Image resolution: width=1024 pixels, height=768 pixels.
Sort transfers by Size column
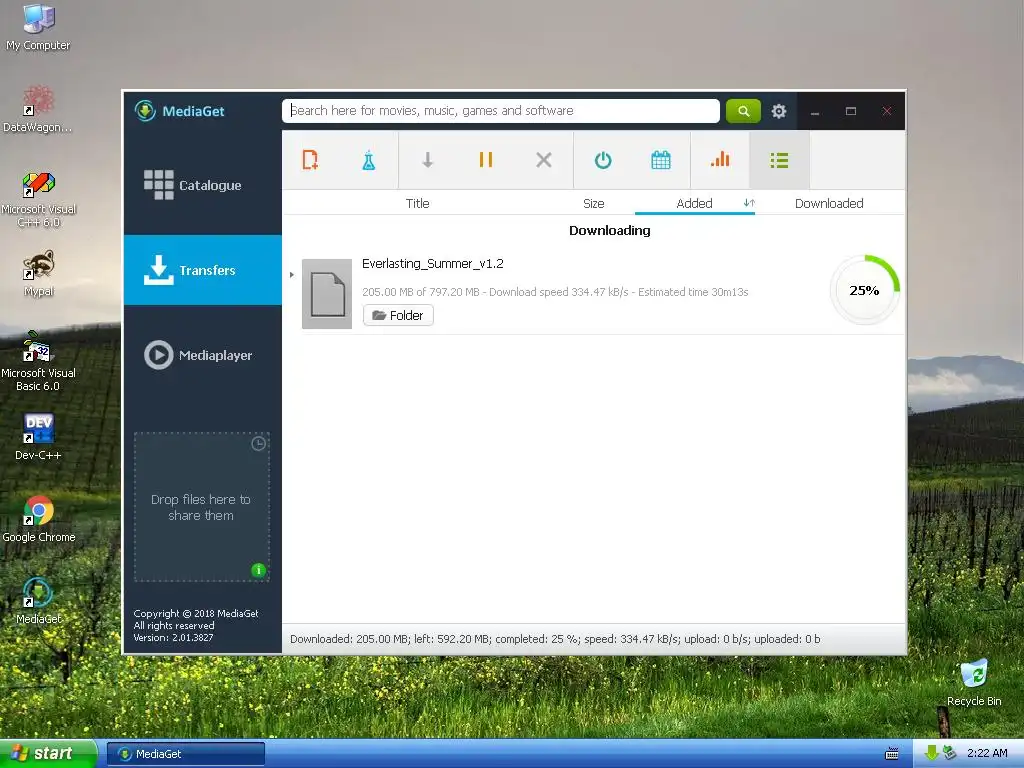[594, 203]
